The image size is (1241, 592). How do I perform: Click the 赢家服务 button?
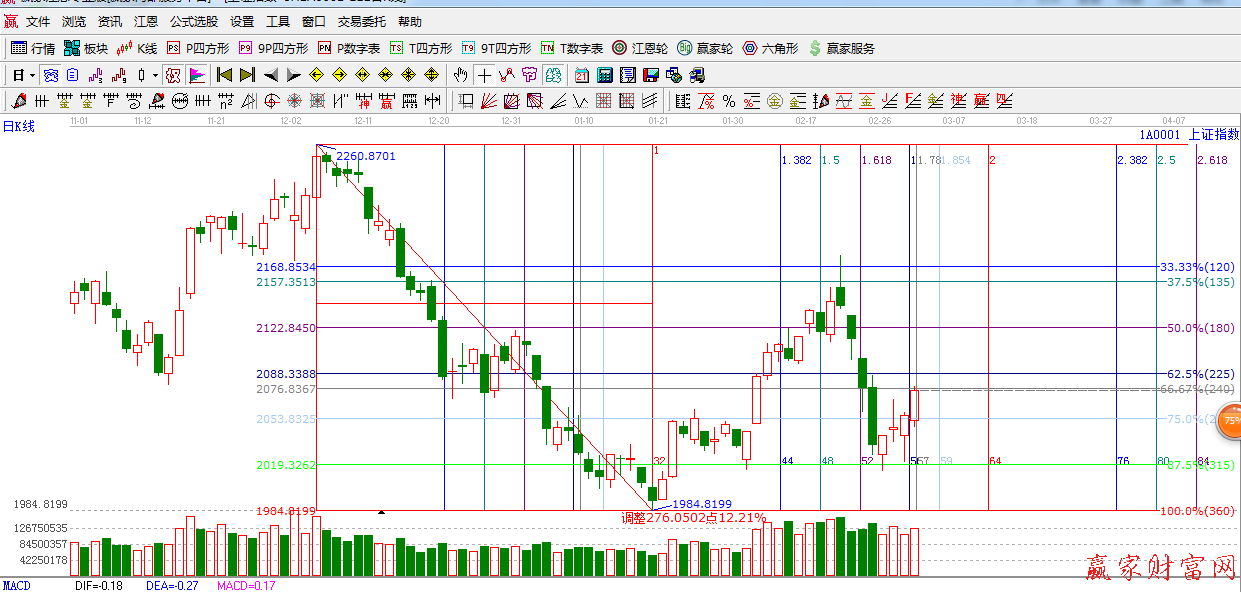842,48
